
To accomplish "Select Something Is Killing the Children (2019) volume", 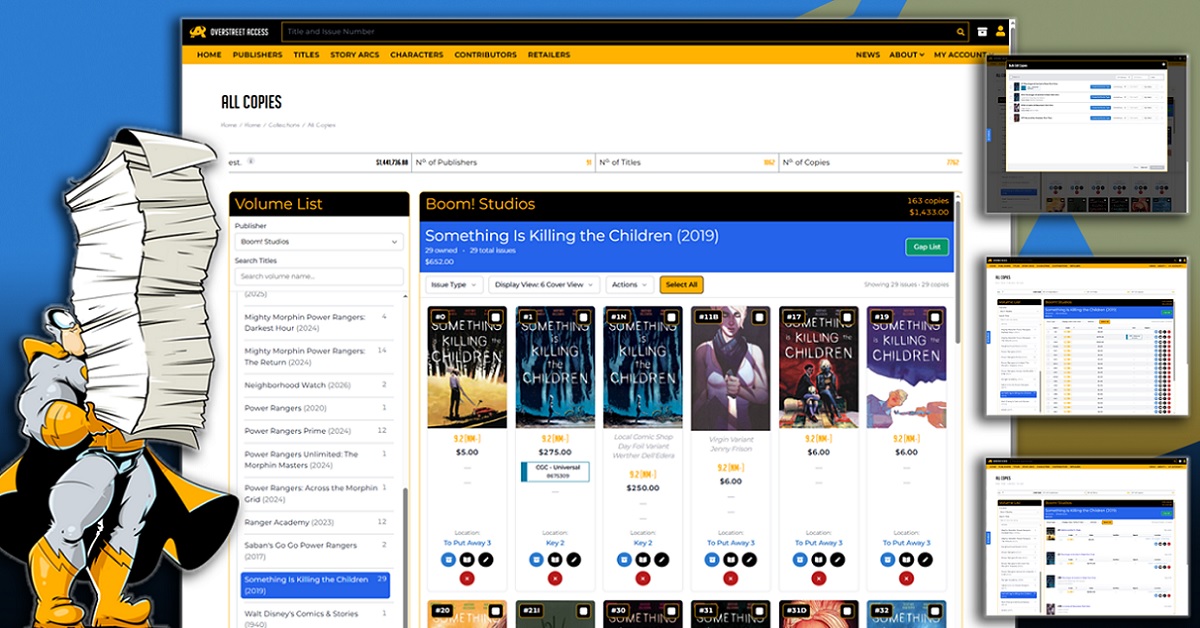I will (315, 585).
